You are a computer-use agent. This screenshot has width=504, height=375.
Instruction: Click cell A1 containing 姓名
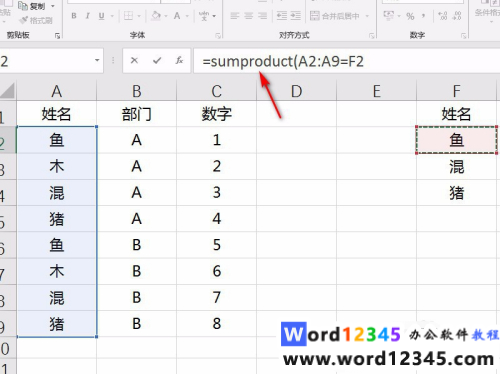click(x=57, y=114)
